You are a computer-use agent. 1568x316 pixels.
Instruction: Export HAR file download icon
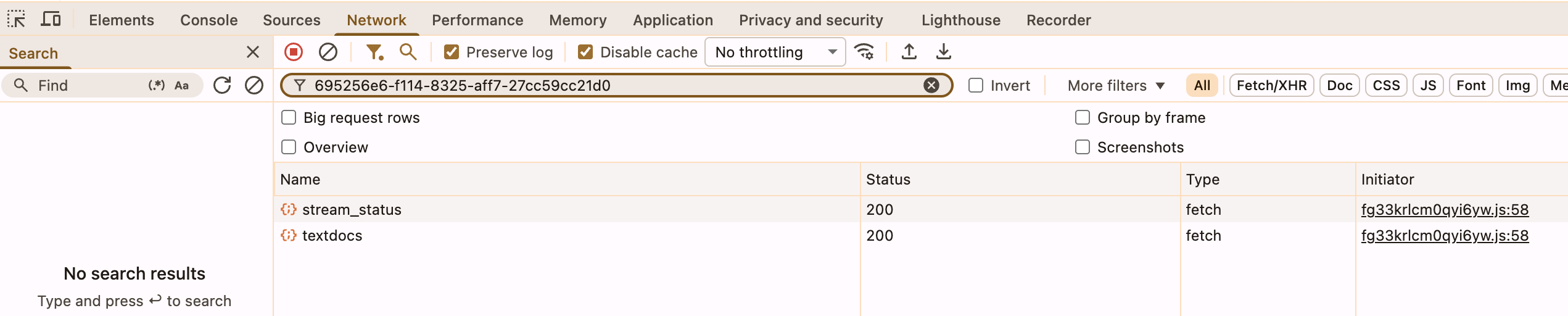pyautogui.click(x=943, y=52)
